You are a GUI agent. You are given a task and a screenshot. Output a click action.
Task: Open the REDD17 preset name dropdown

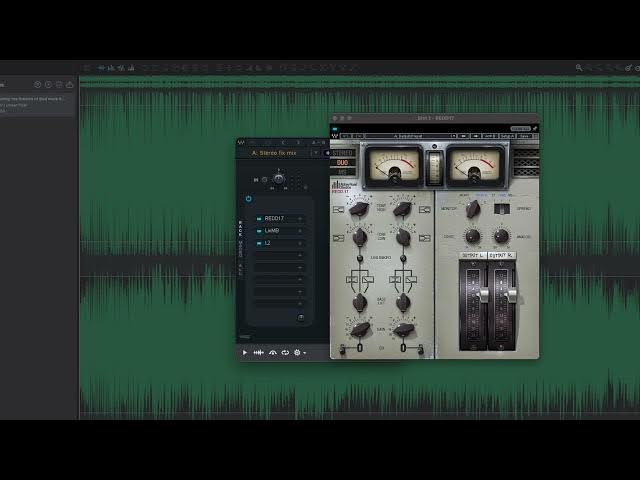click(411, 136)
